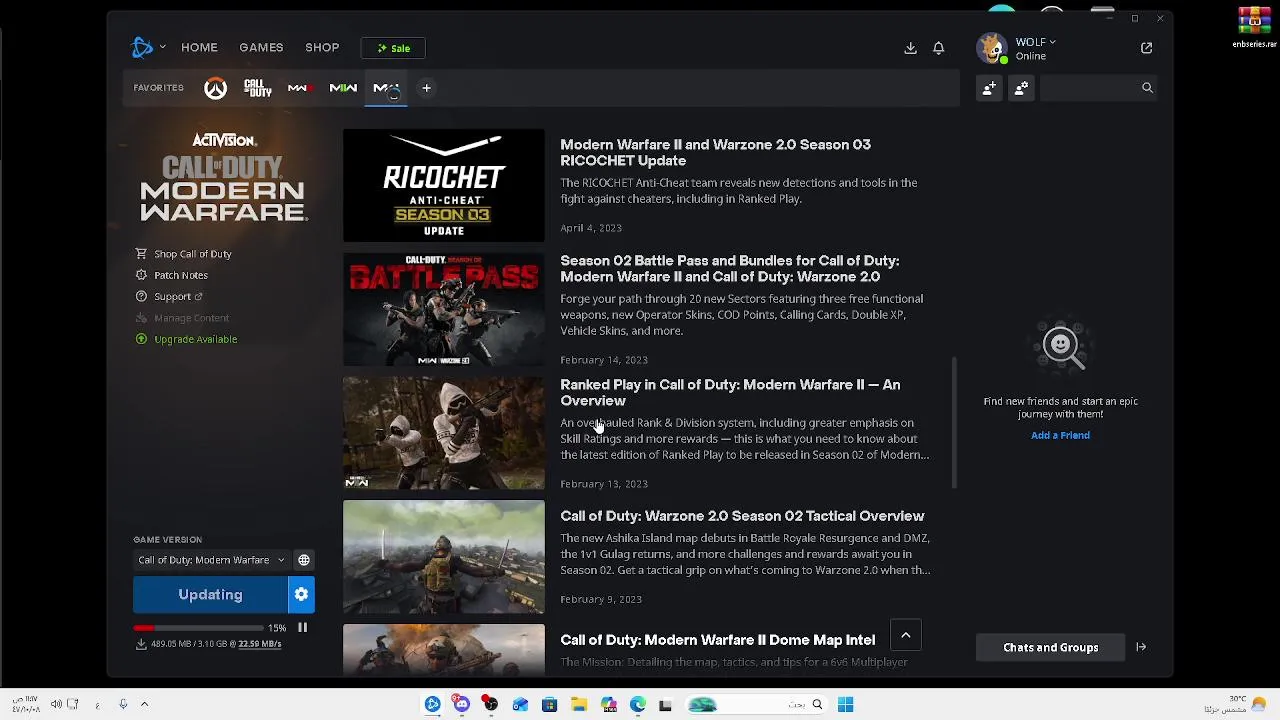The width and height of the screenshot is (1280, 720).
Task: Click the grayed Manage Content entry
Action: pos(191,318)
